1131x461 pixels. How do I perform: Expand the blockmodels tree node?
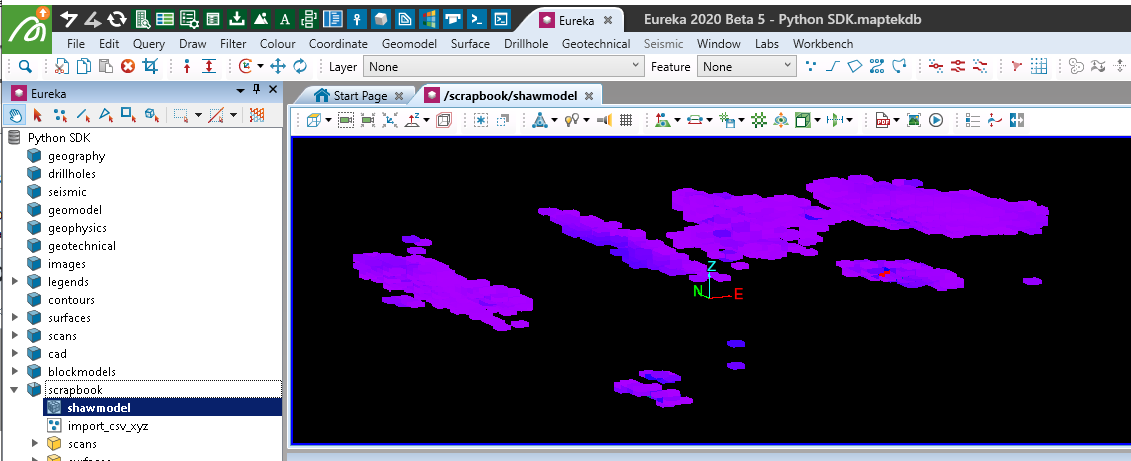15,372
